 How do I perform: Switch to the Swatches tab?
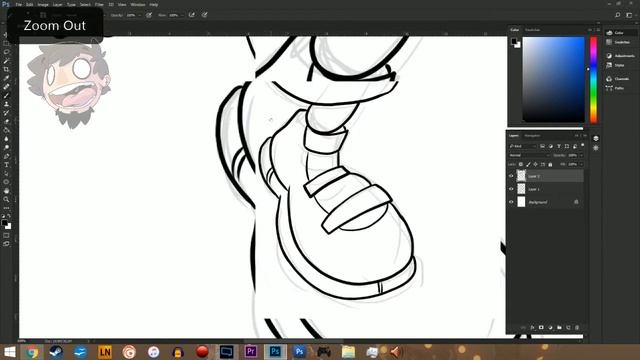point(532,30)
